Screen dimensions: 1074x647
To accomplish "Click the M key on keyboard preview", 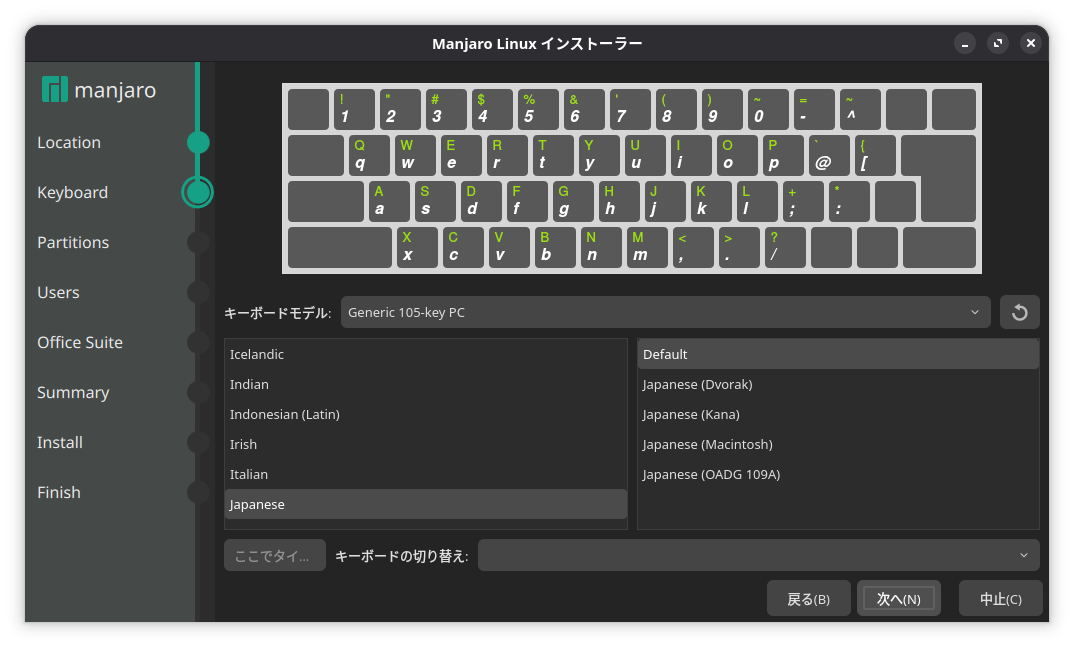I will tap(647, 247).
